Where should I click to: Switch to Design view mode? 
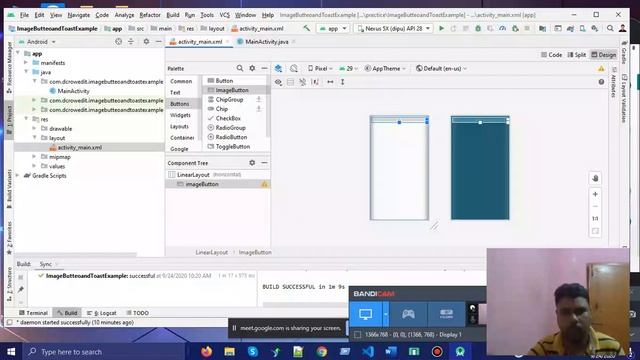point(604,55)
